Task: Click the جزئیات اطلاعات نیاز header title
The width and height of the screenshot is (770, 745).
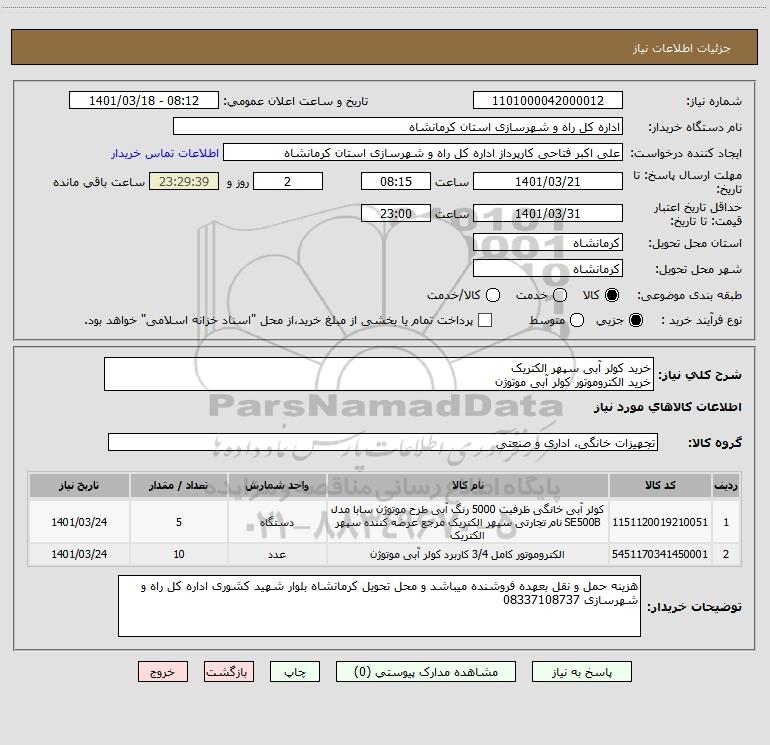Action: point(681,48)
